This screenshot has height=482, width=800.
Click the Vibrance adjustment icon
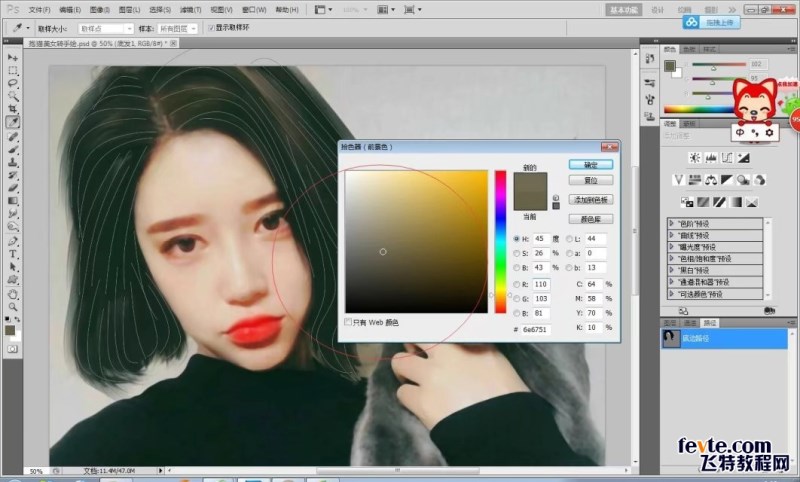point(679,180)
